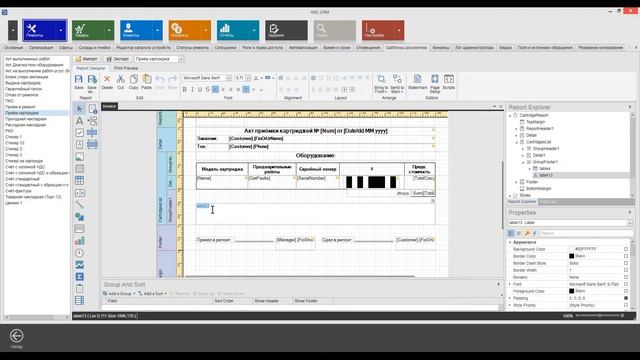The image size is (640, 360).
Task: Collapse the GroupFooter1 tree node
Action: [x=523, y=162]
